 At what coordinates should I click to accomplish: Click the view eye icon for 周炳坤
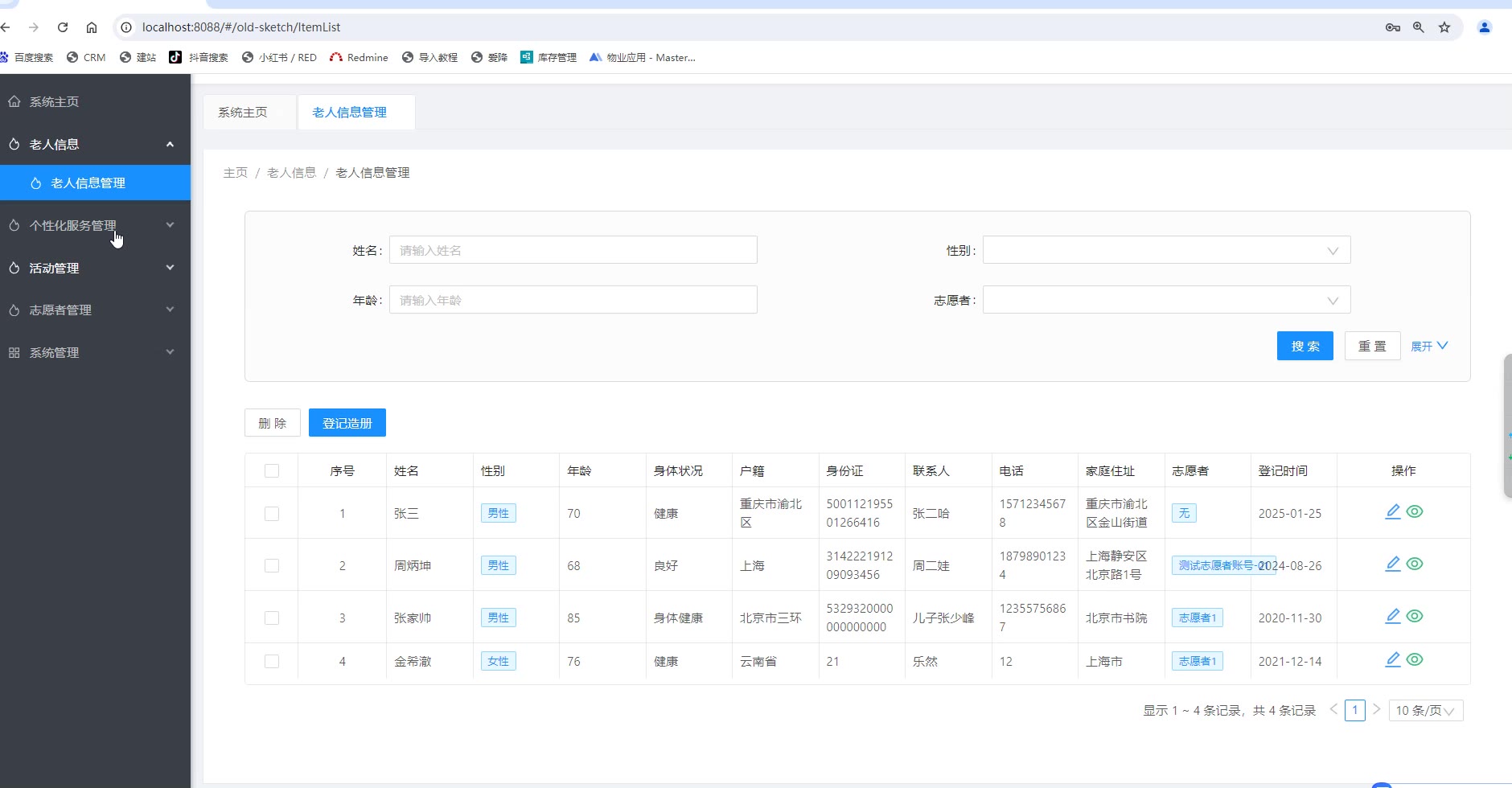coord(1415,564)
